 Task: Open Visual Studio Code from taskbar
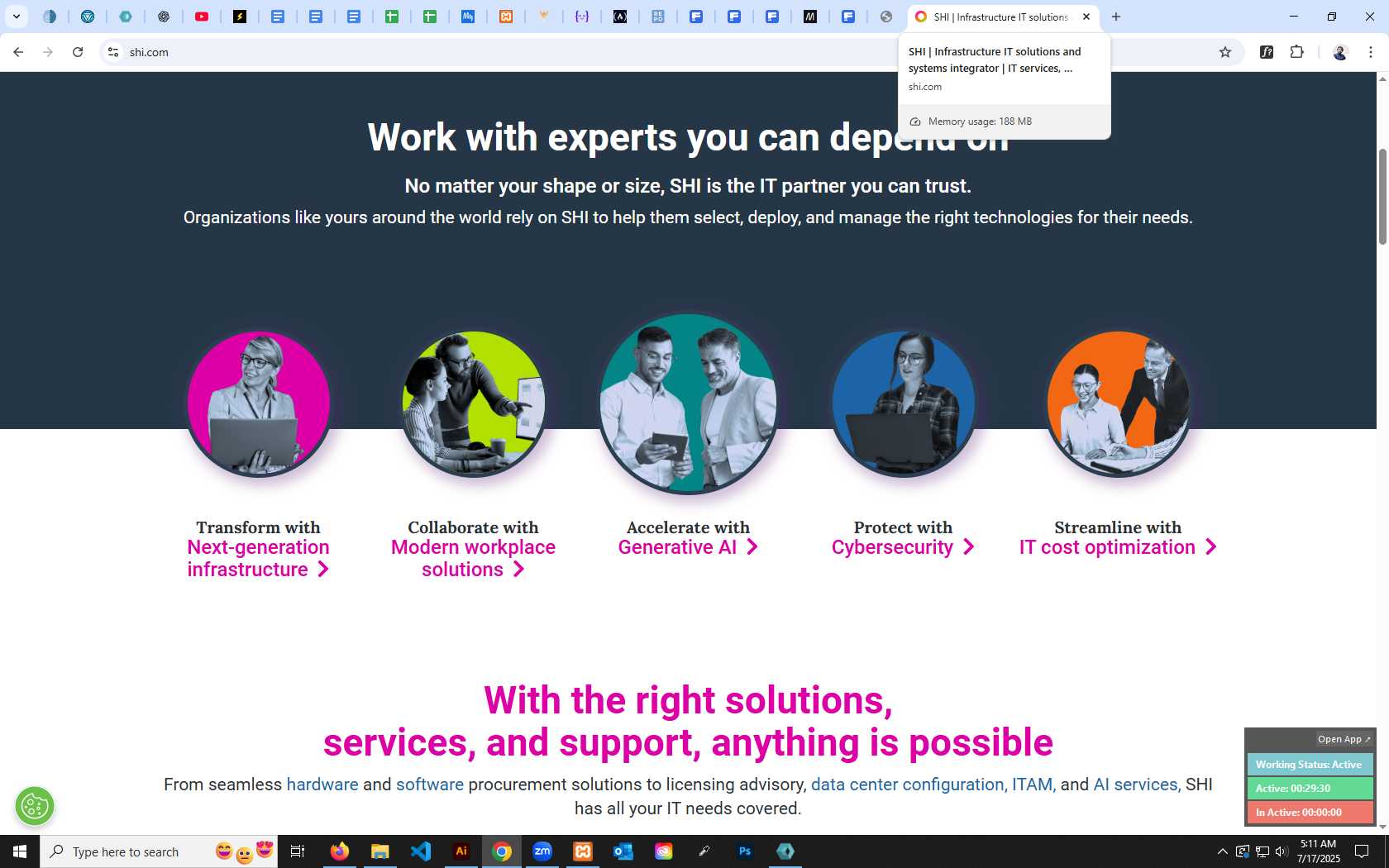coord(421,851)
